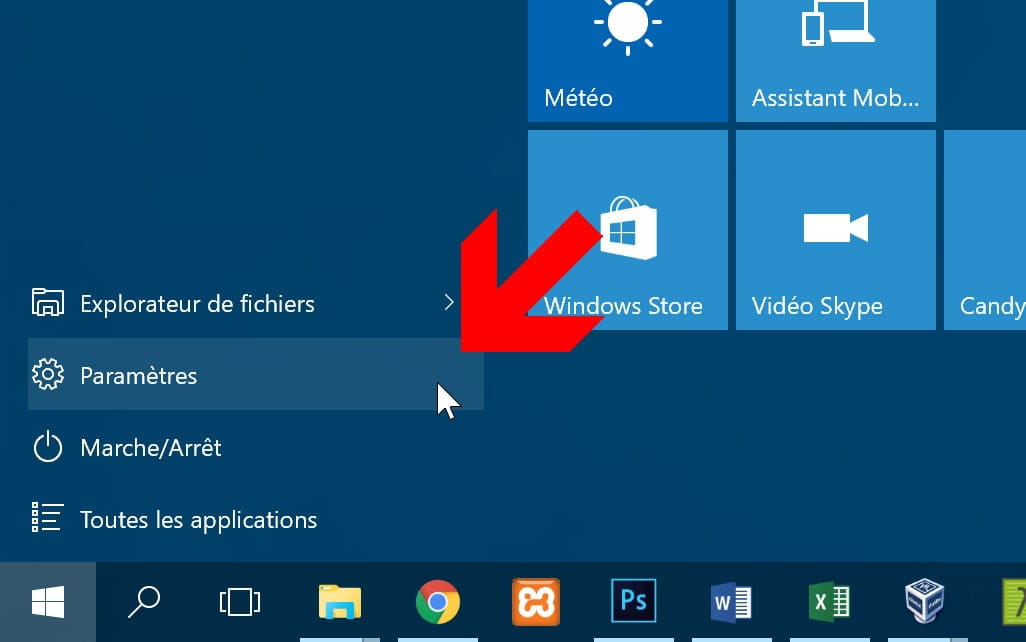Open the Vidéo Skype tile
The width and height of the screenshot is (1026, 642).
click(836, 230)
